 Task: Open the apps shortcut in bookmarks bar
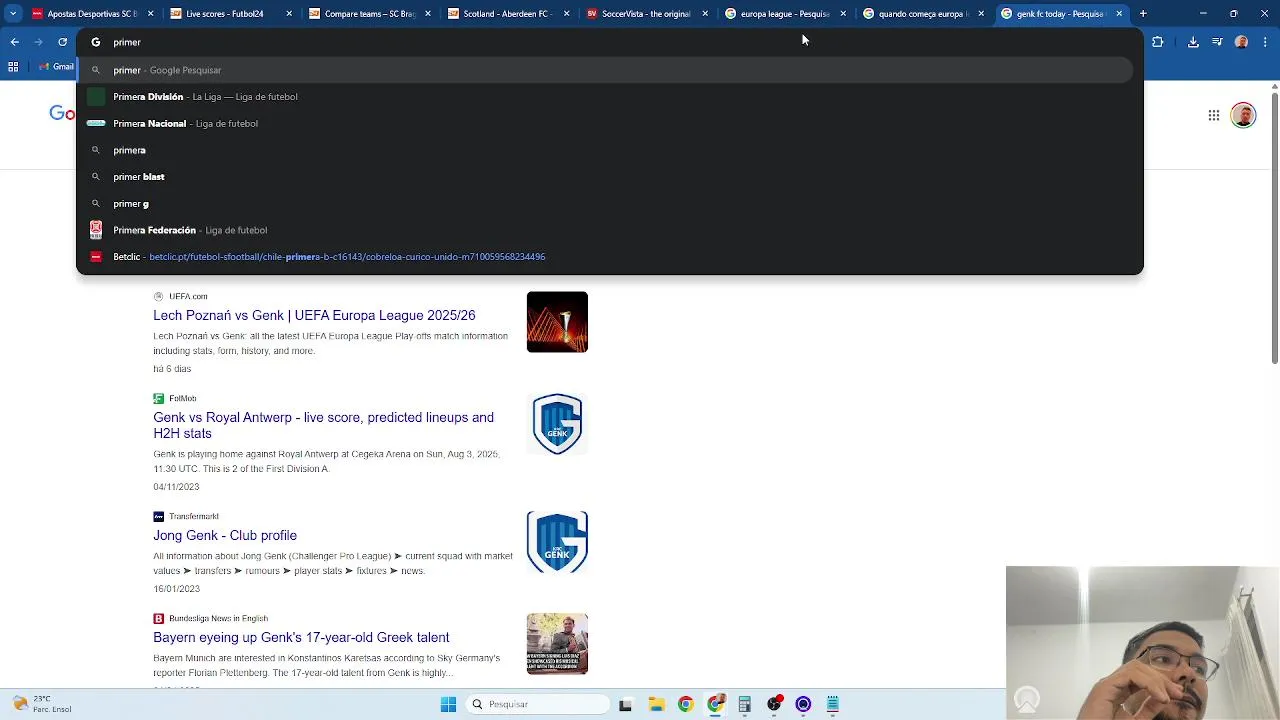13,66
